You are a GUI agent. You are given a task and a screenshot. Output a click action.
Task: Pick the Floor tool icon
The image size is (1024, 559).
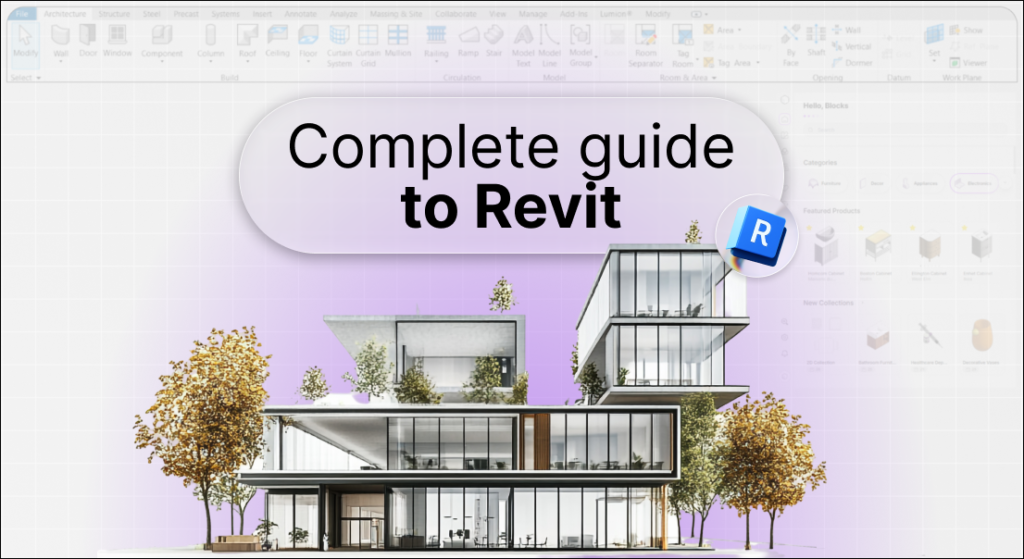308,34
